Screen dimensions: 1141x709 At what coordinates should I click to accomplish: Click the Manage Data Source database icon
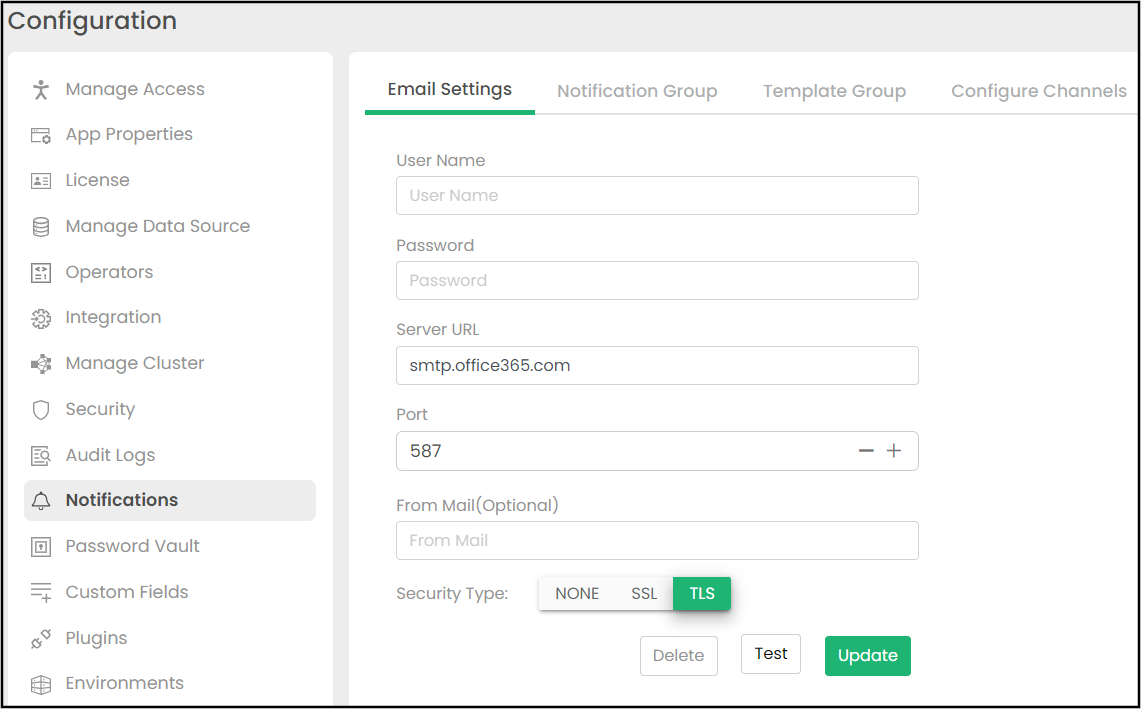click(x=41, y=227)
